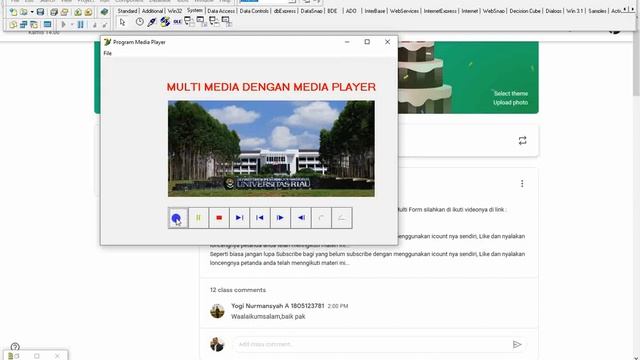Switch to the dbExpress palette tab

(284, 11)
